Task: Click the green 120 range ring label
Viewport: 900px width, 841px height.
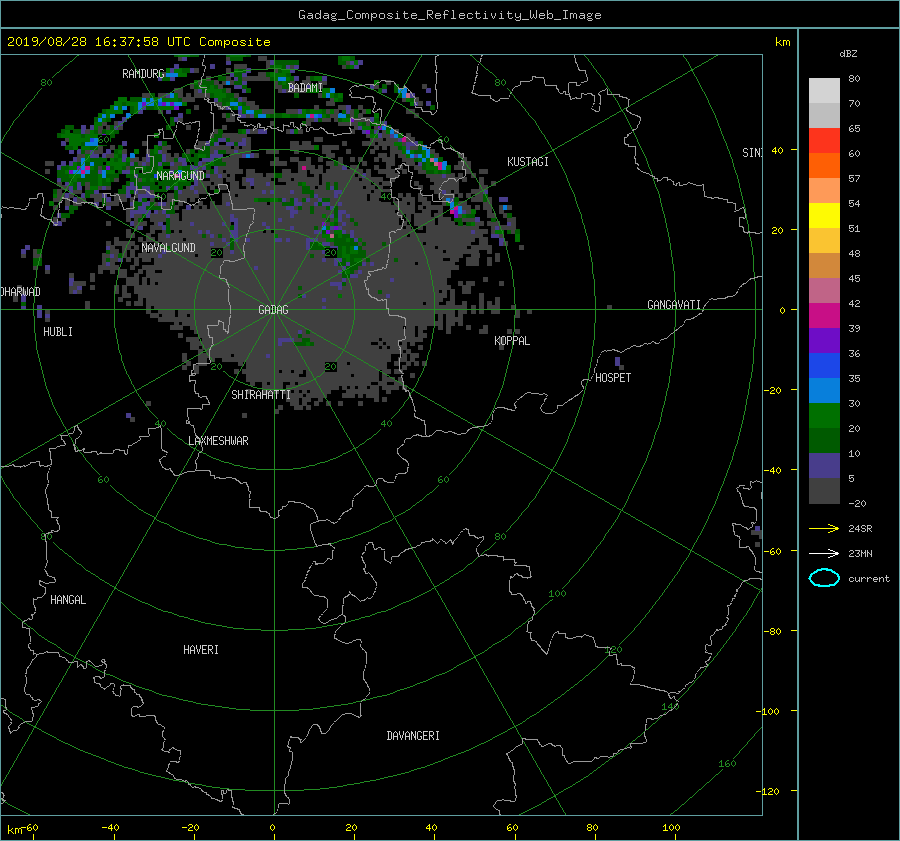Action: click(x=614, y=650)
